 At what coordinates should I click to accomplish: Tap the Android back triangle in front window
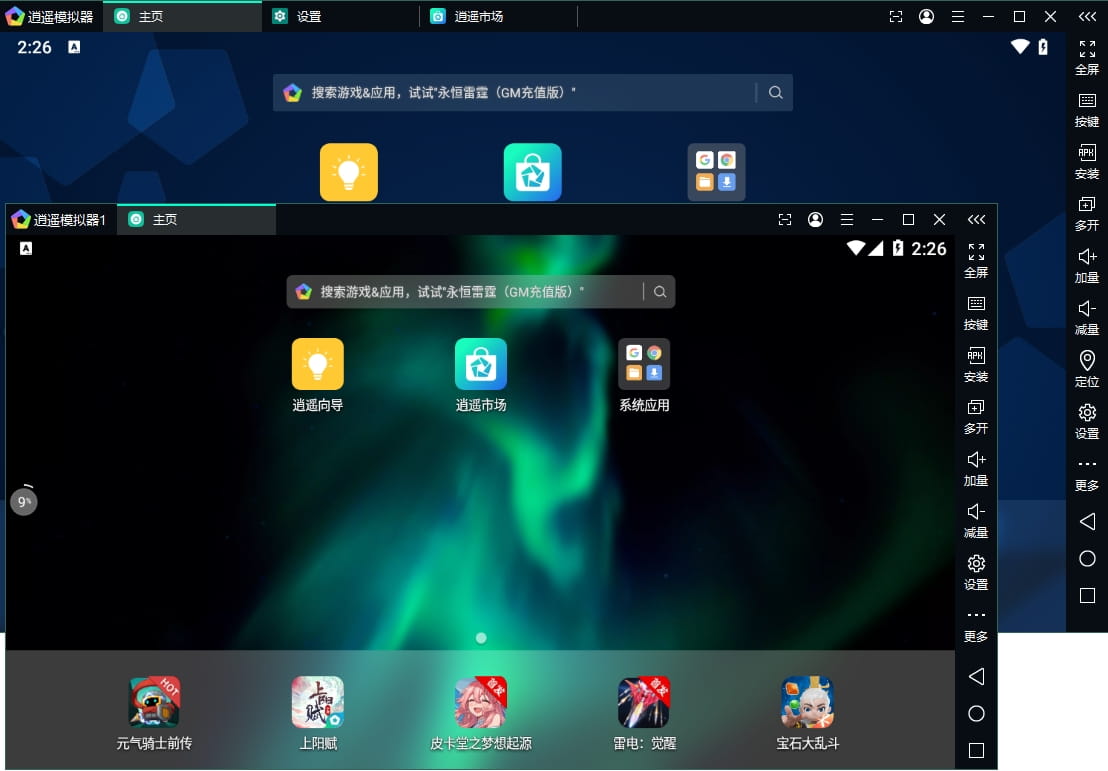[976, 676]
